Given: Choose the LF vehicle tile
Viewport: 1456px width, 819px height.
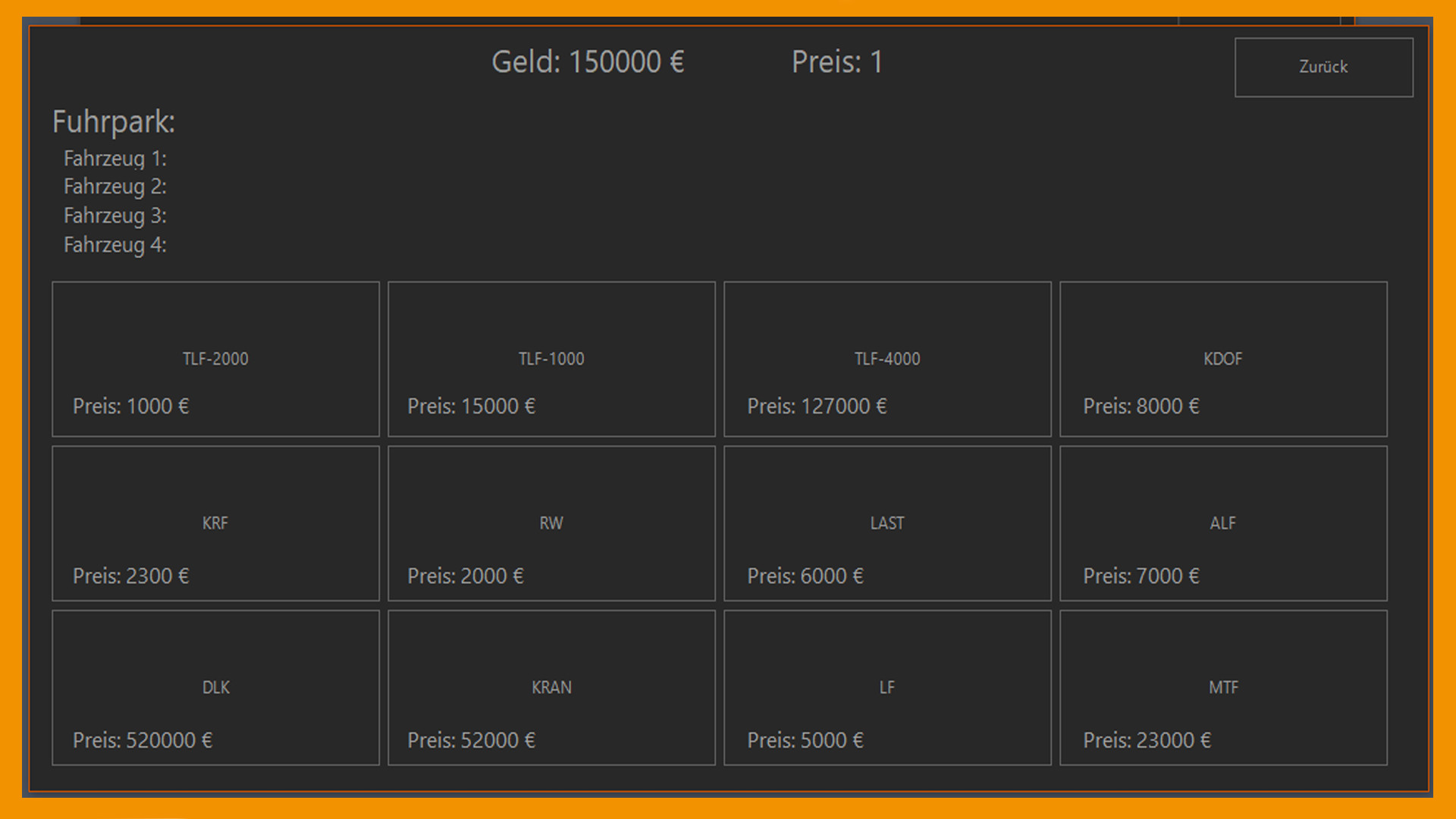Looking at the screenshot, I should [887, 687].
